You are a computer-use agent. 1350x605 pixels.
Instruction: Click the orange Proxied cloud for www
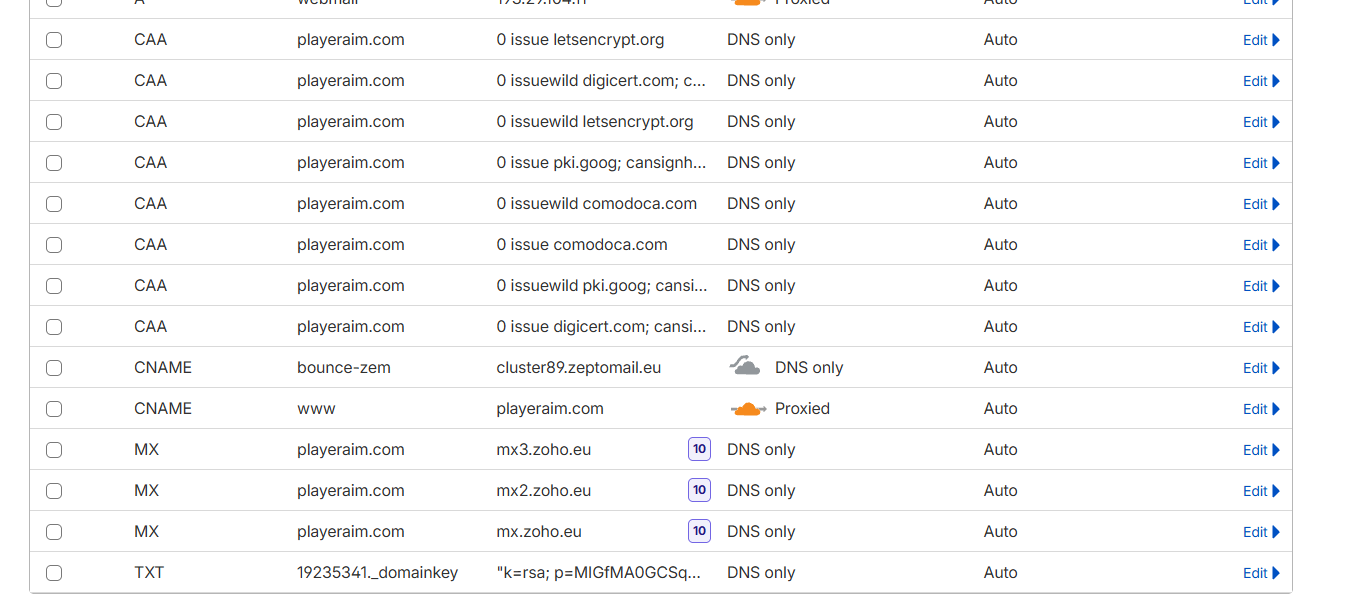[x=747, y=408]
